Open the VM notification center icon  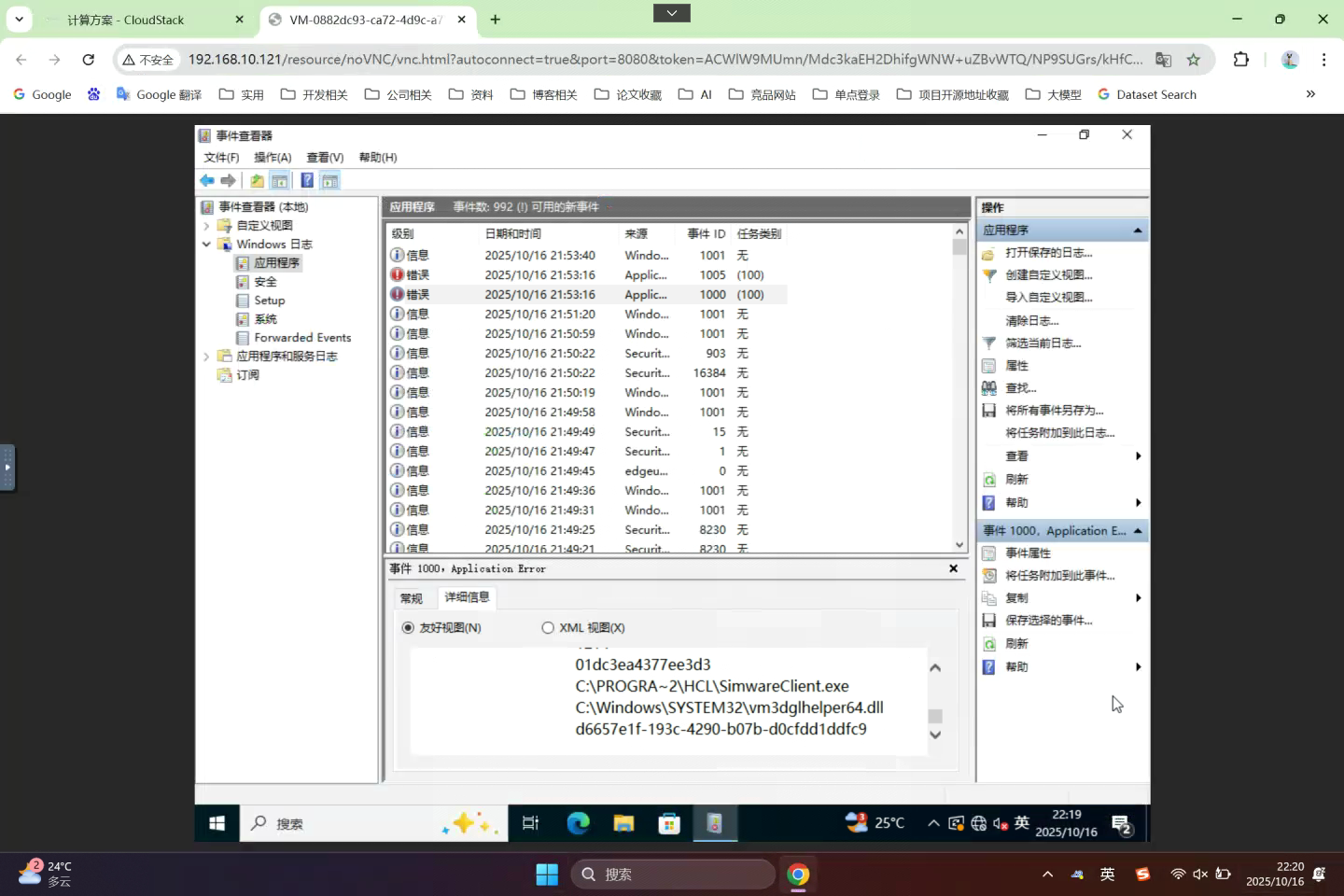(x=1122, y=824)
